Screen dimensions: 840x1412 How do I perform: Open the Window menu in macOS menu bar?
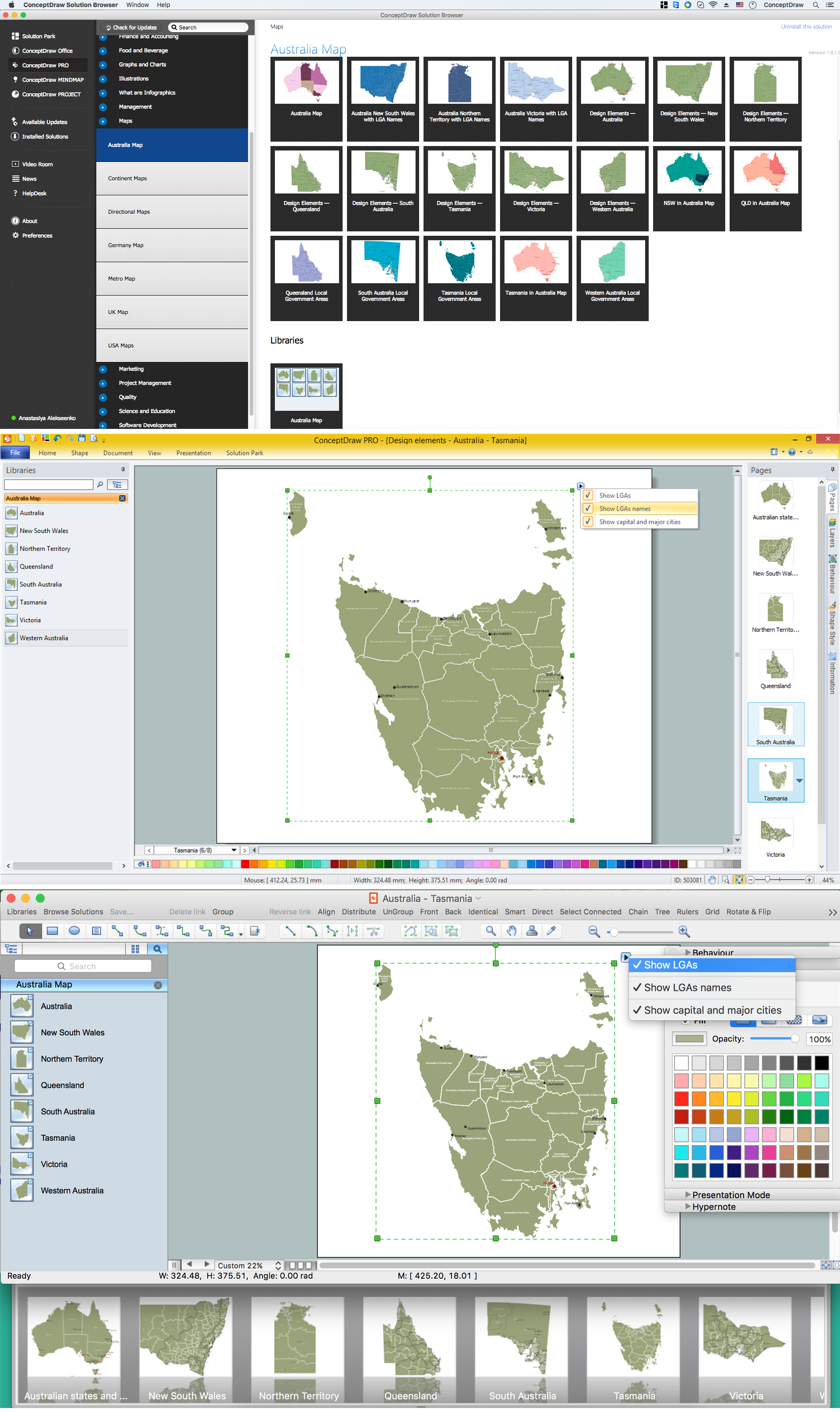click(138, 5)
